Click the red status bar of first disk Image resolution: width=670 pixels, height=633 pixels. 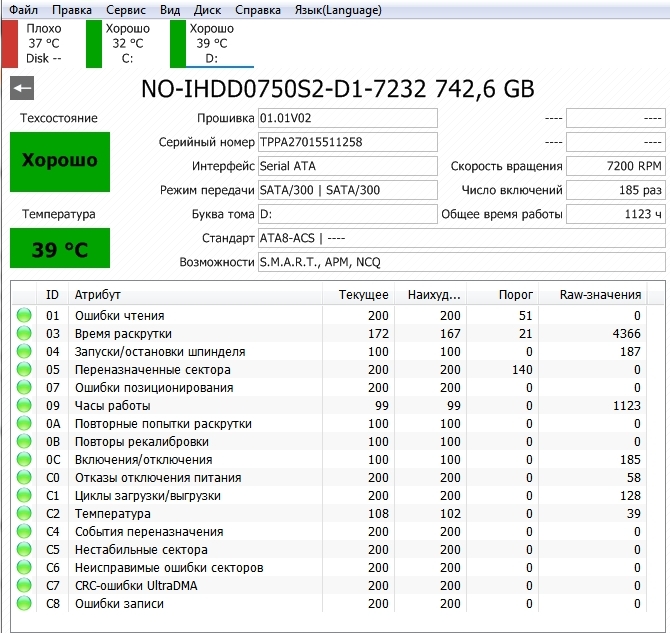[10, 44]
